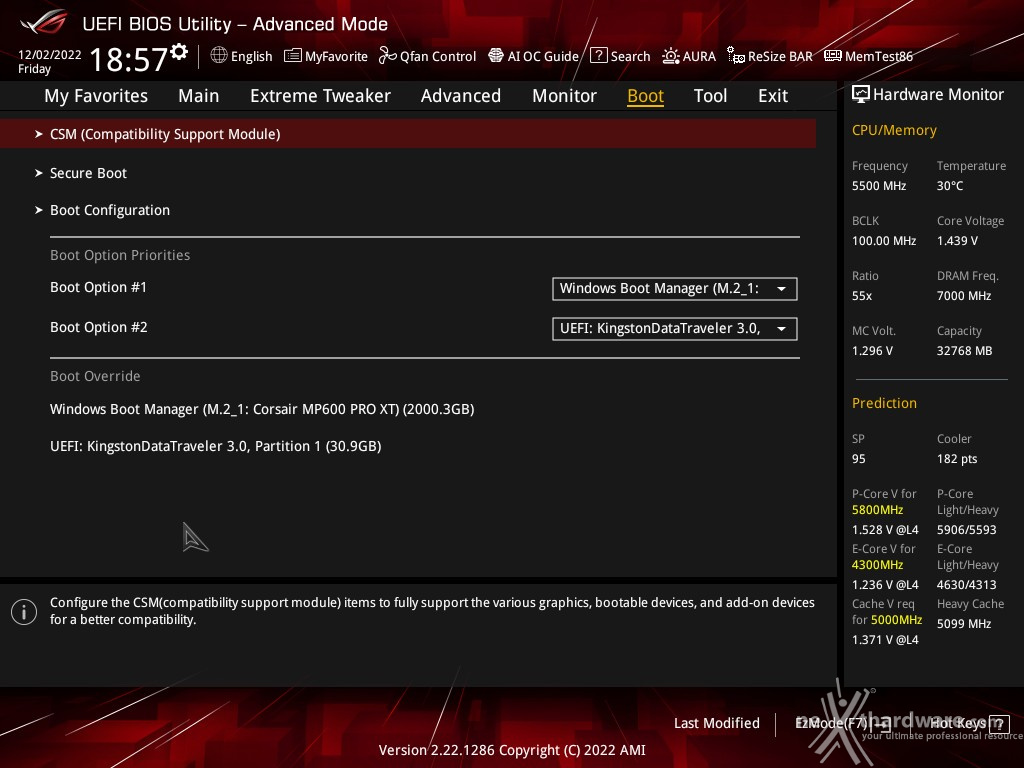Click the Boot Override heading
The image size is (1024, 768).
point(95,376)
